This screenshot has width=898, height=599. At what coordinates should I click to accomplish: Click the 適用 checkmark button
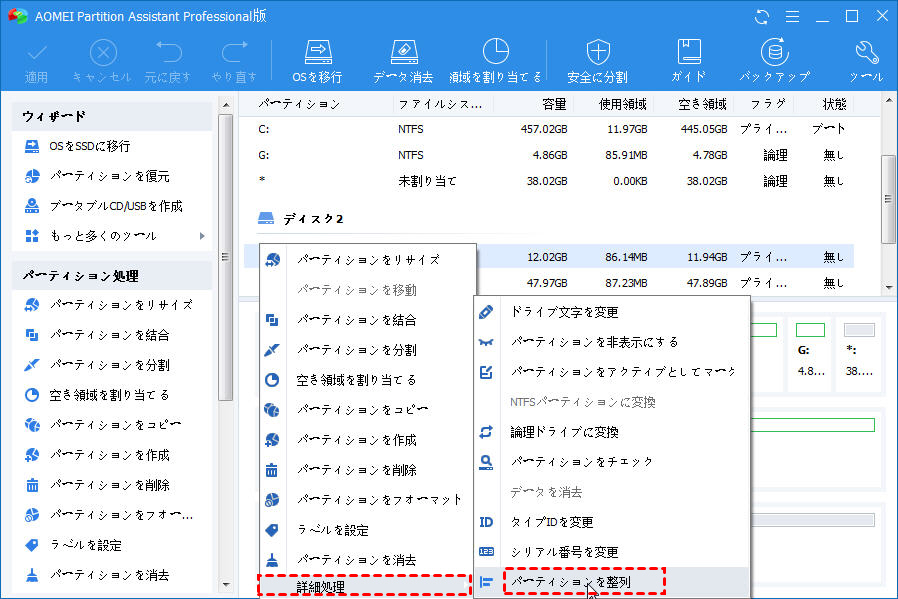click(x=36, y=61)
